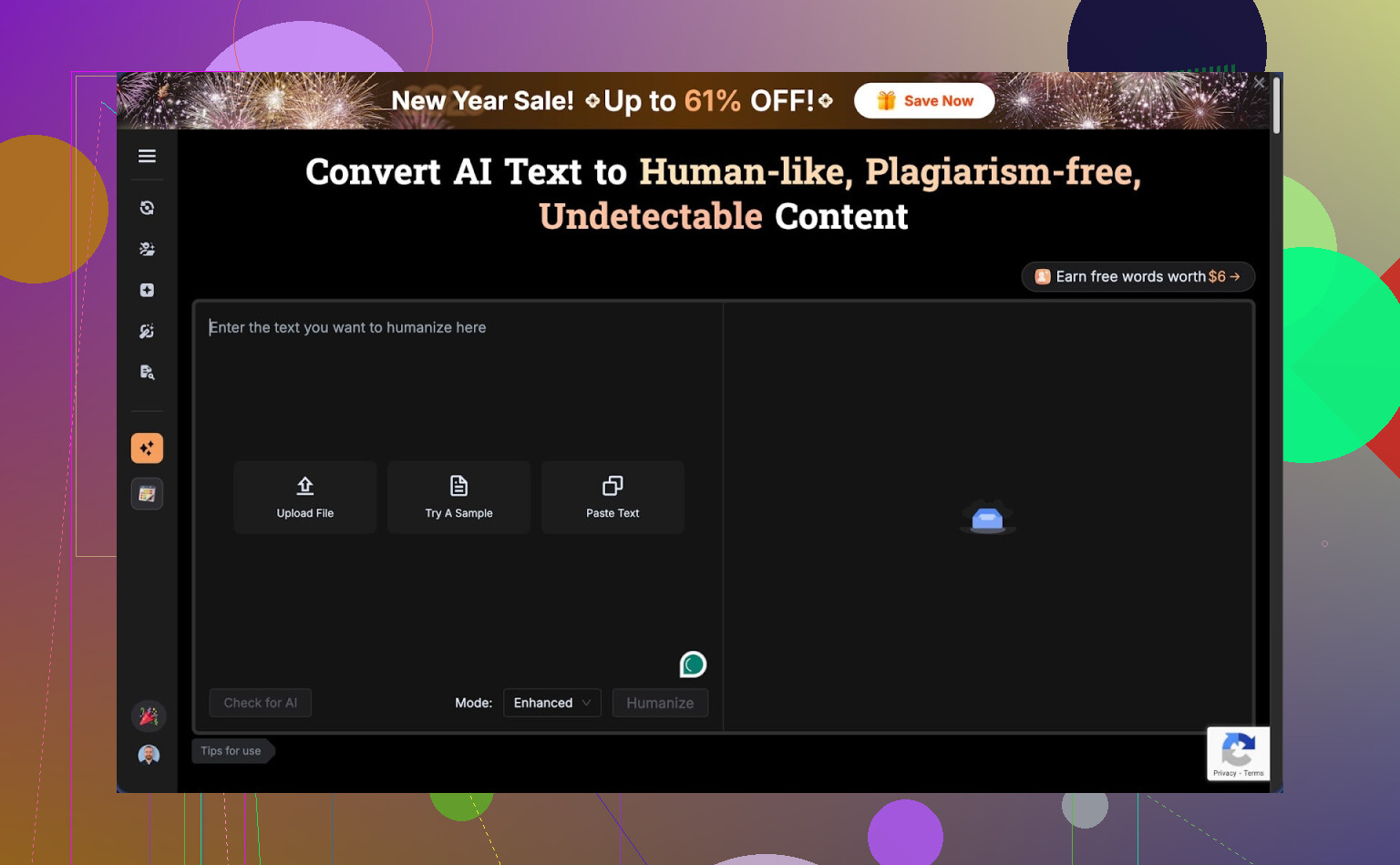Open the hamburger menu in the sidebar
This screenshot has width=1400, height=865.
147,156
